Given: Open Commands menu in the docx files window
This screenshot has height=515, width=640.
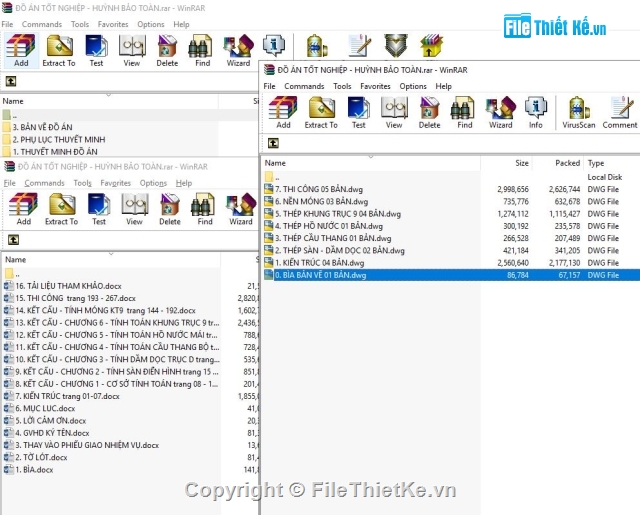Looking at the screenshot, I should (44, 183).
